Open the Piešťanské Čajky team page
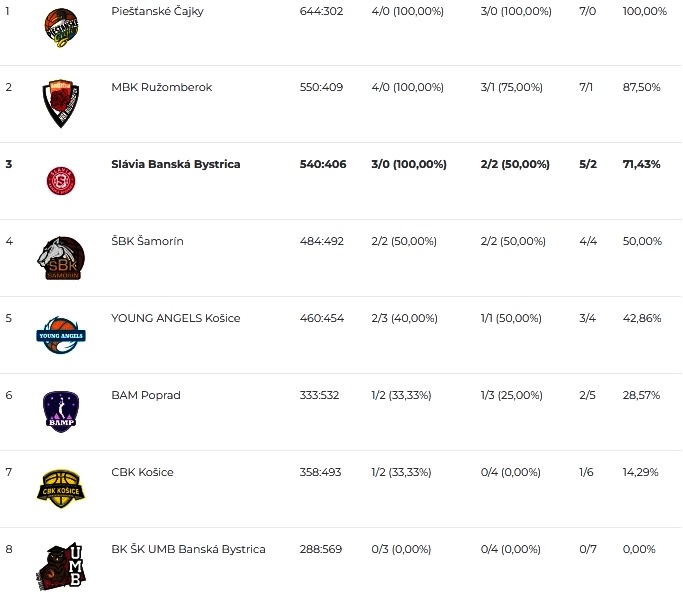 (x=157, y=11)
